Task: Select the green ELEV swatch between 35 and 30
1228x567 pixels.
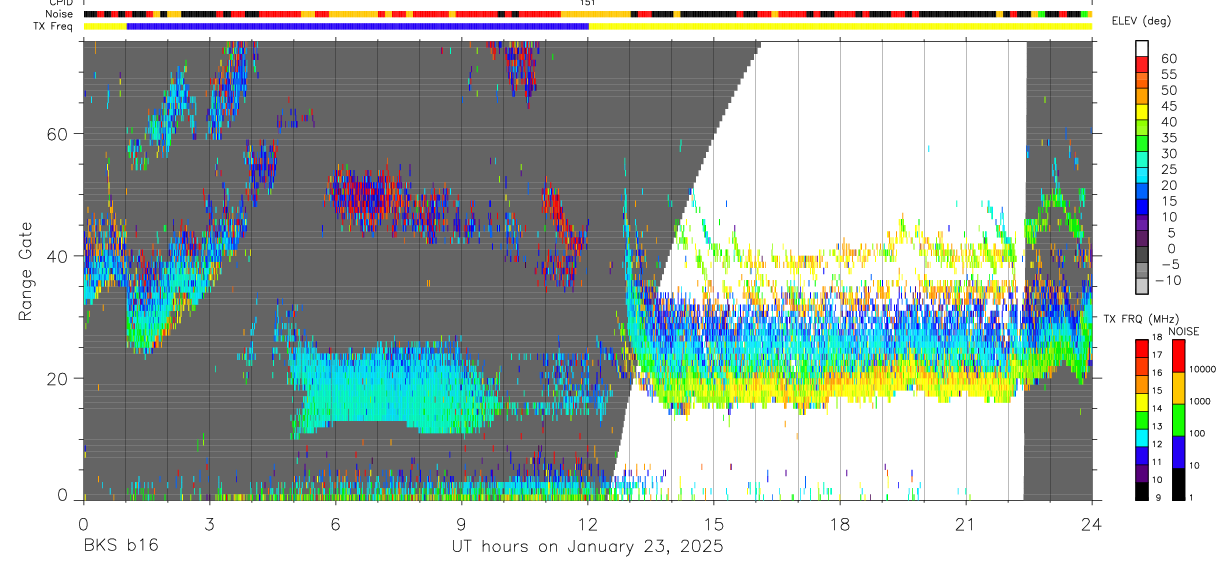Action: (1142, 143)
